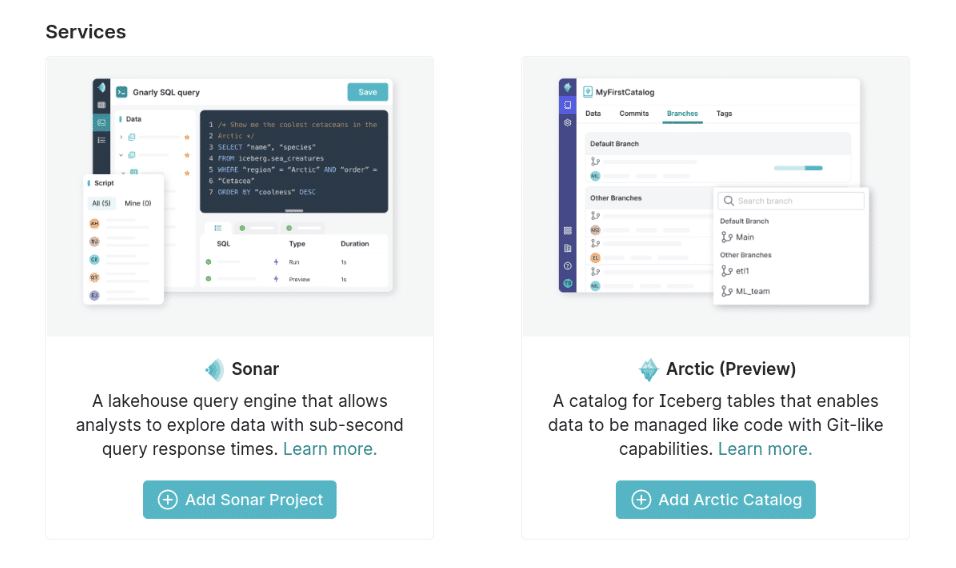Click plus icon in Add Sonar Project
The image size is (956, 568).
point(168,500)
